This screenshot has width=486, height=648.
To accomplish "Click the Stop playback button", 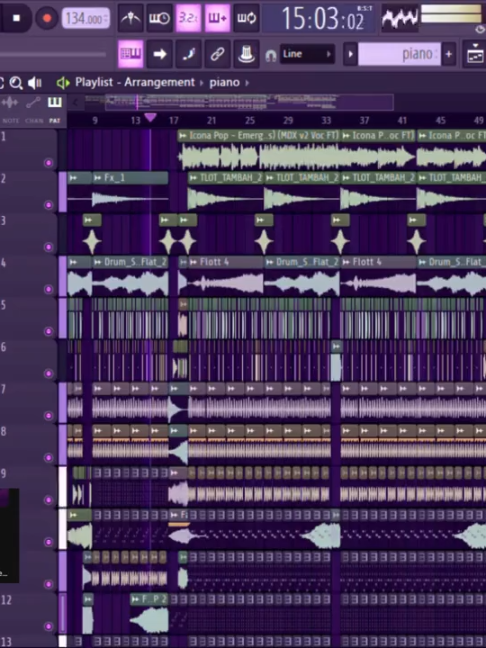I will pyautogui.click(x=16, y=18).
